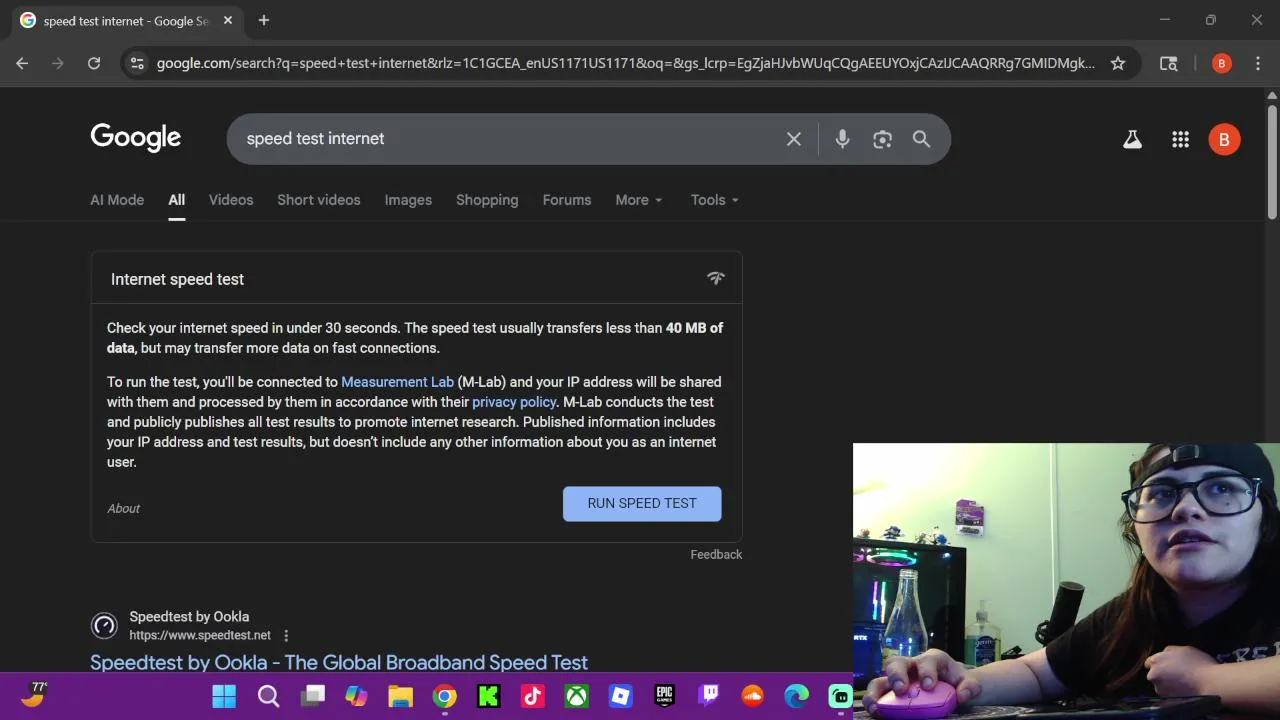Image resolution: width=1280 pixels, height=720 pixels.
Task: Clear the search box with X icon
Action: (x=794, y=139)
